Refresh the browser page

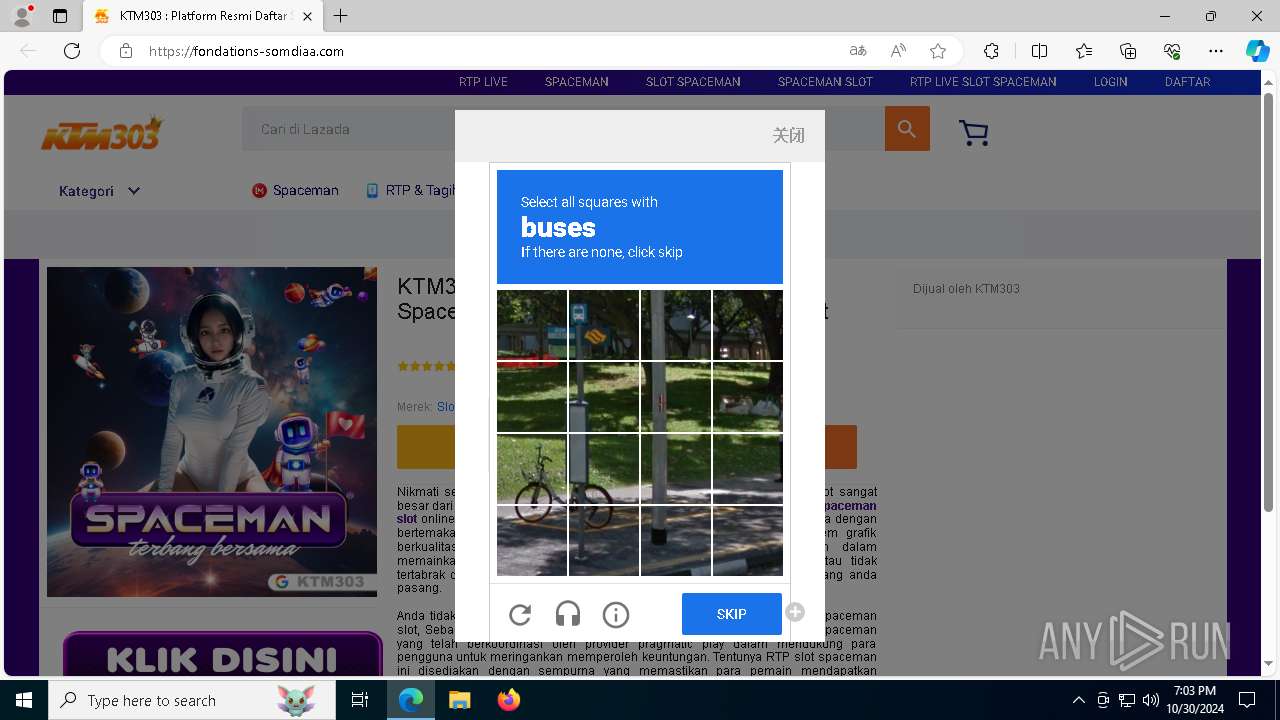(x=72, y=51)
